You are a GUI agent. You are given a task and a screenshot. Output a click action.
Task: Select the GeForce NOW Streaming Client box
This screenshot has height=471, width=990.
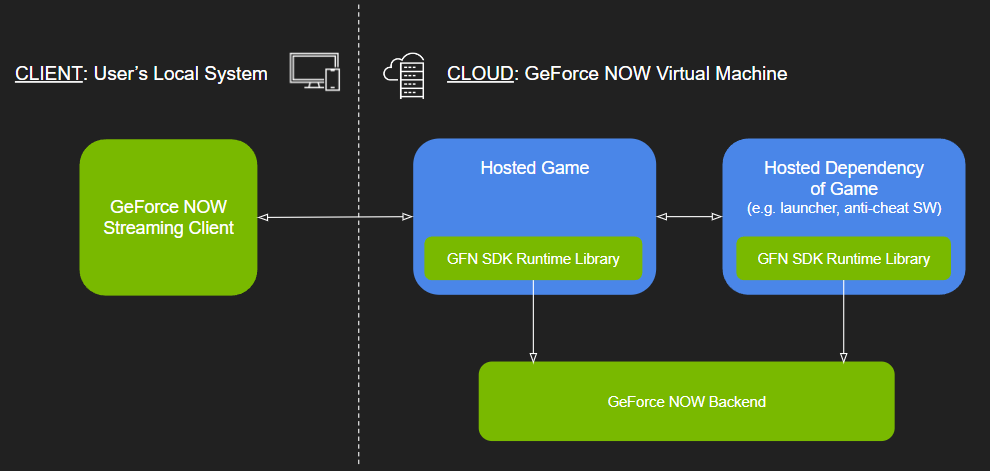pos(168,217)
